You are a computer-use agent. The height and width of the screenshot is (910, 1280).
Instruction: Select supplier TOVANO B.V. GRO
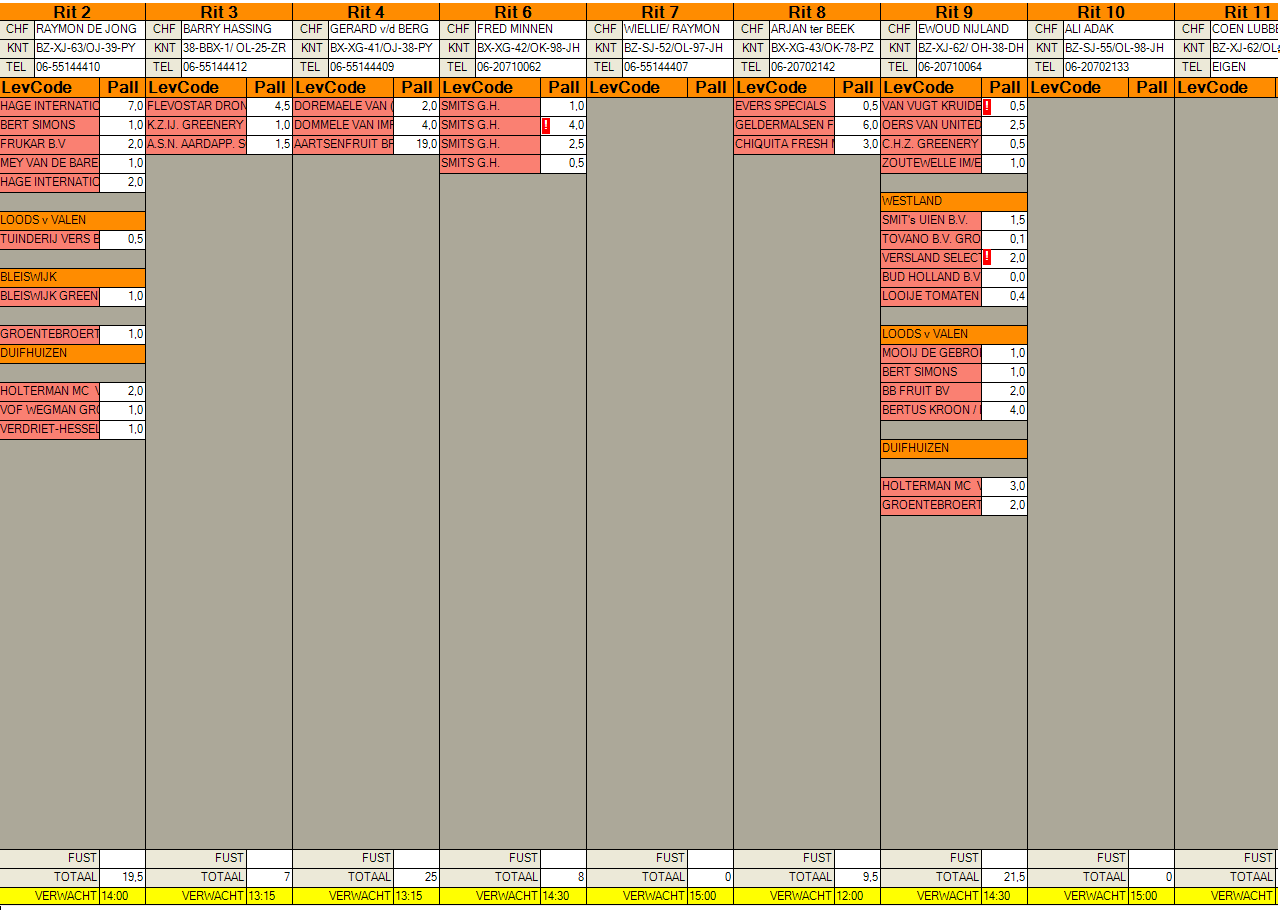932,240
